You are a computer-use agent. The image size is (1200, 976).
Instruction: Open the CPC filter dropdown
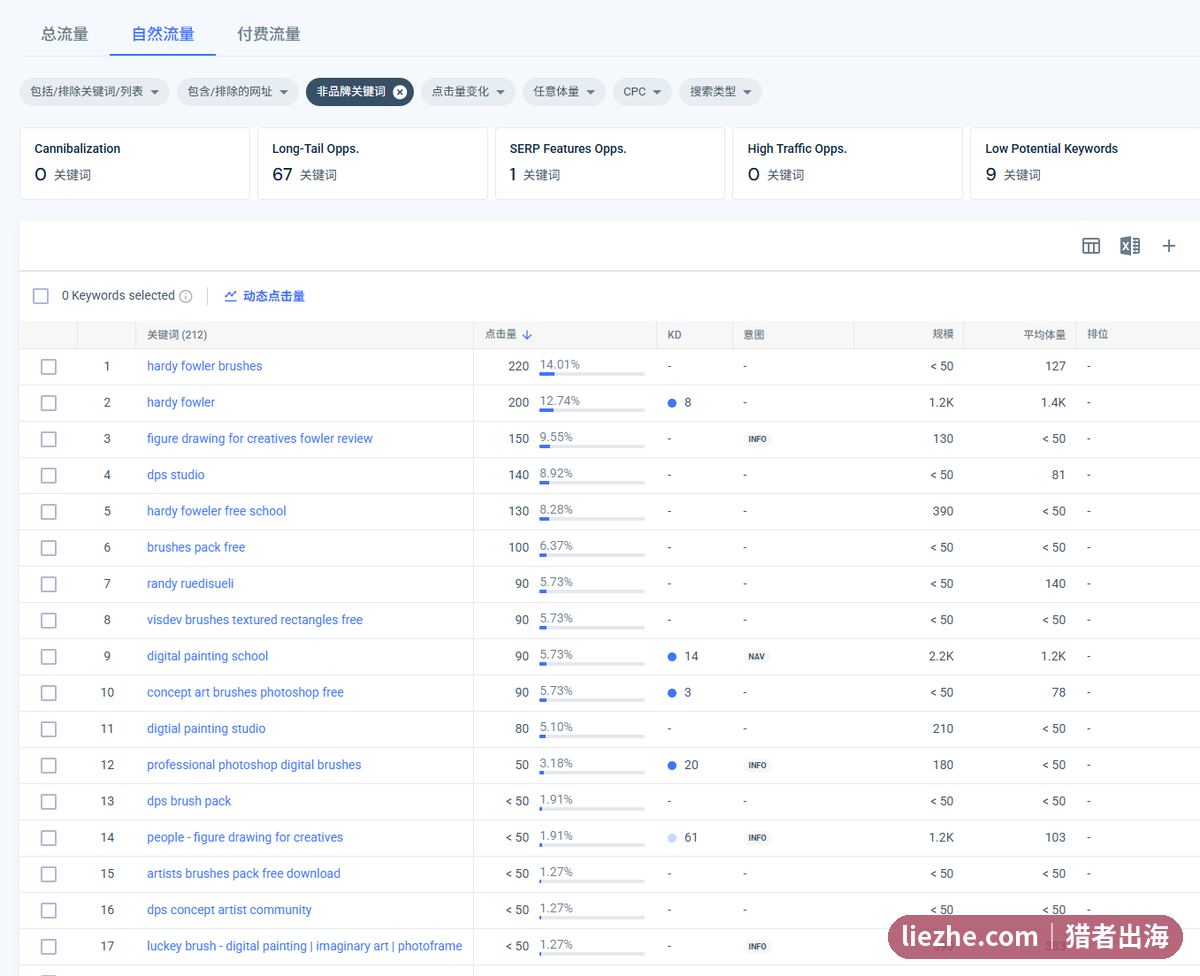coord(642,92)
